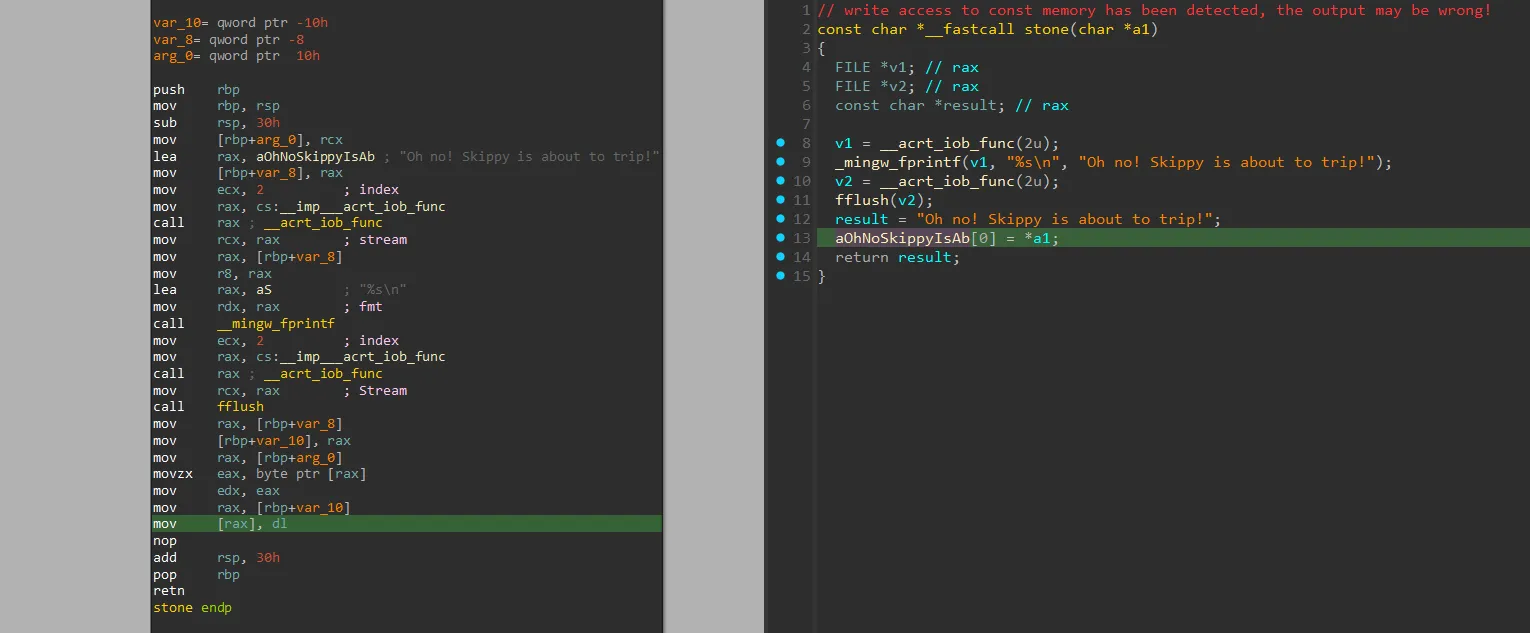The image size is (1530, 633).
Task: Toggle breakpoint dot on pseudocode line 11
Action: coord(781,200)
